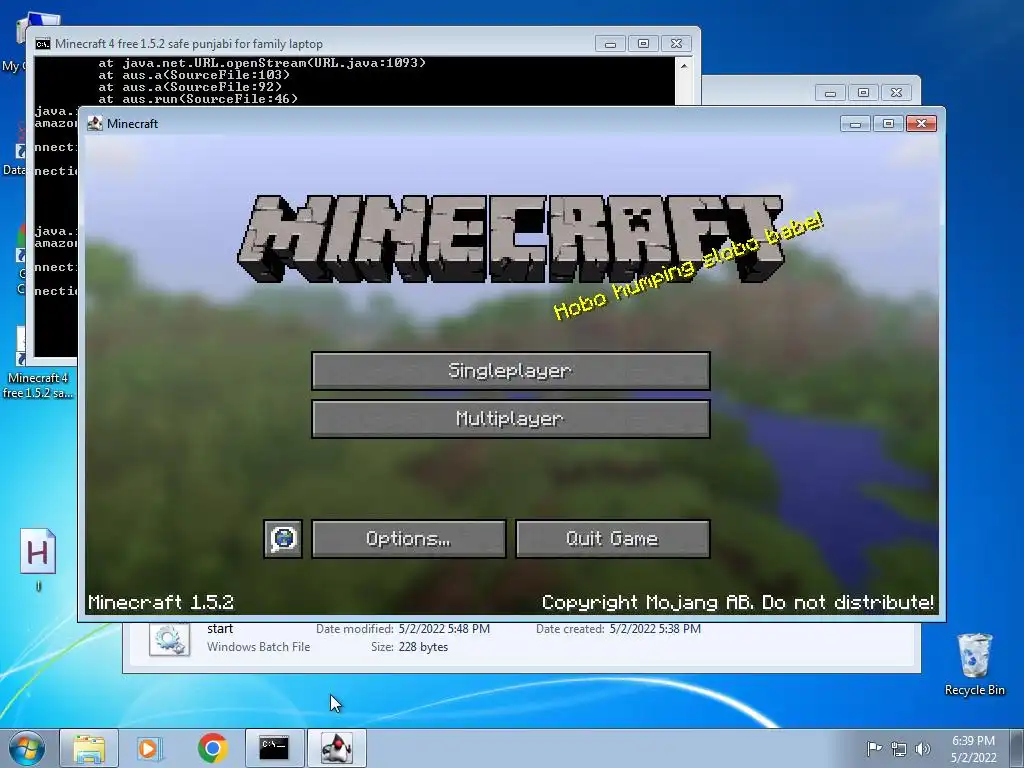
Task: Open the Windows Start menu
Action: click(x=26, y=748)
